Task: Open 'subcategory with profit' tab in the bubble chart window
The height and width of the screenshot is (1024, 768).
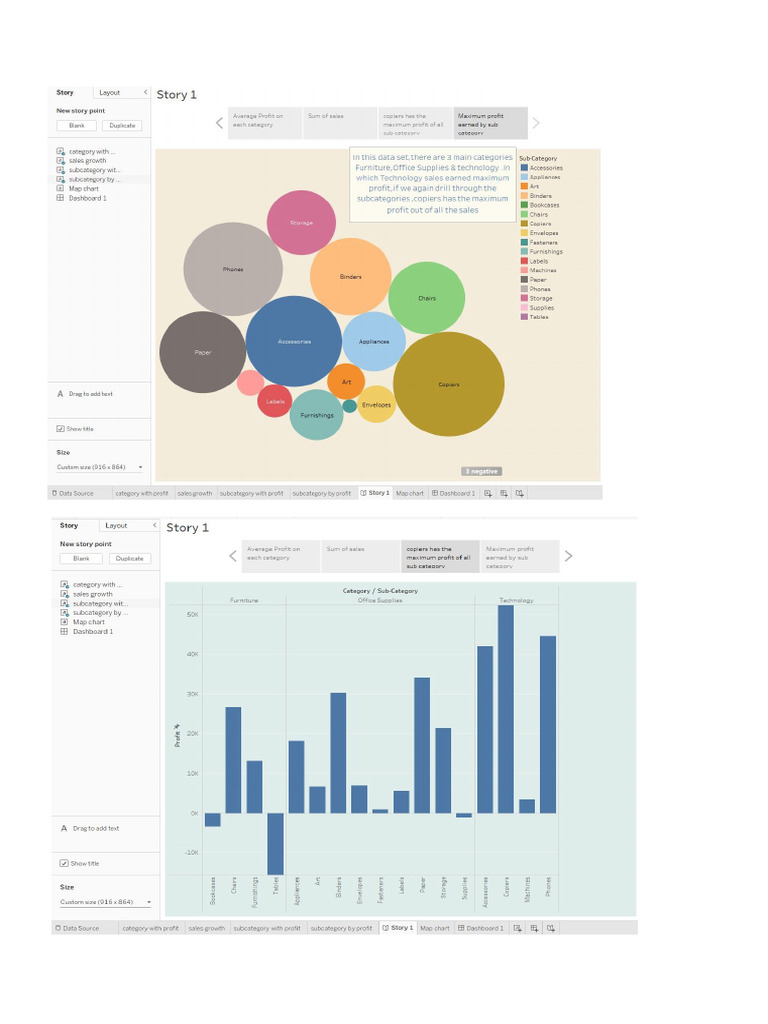Action: pyautogui.click(x=251, y=494)
